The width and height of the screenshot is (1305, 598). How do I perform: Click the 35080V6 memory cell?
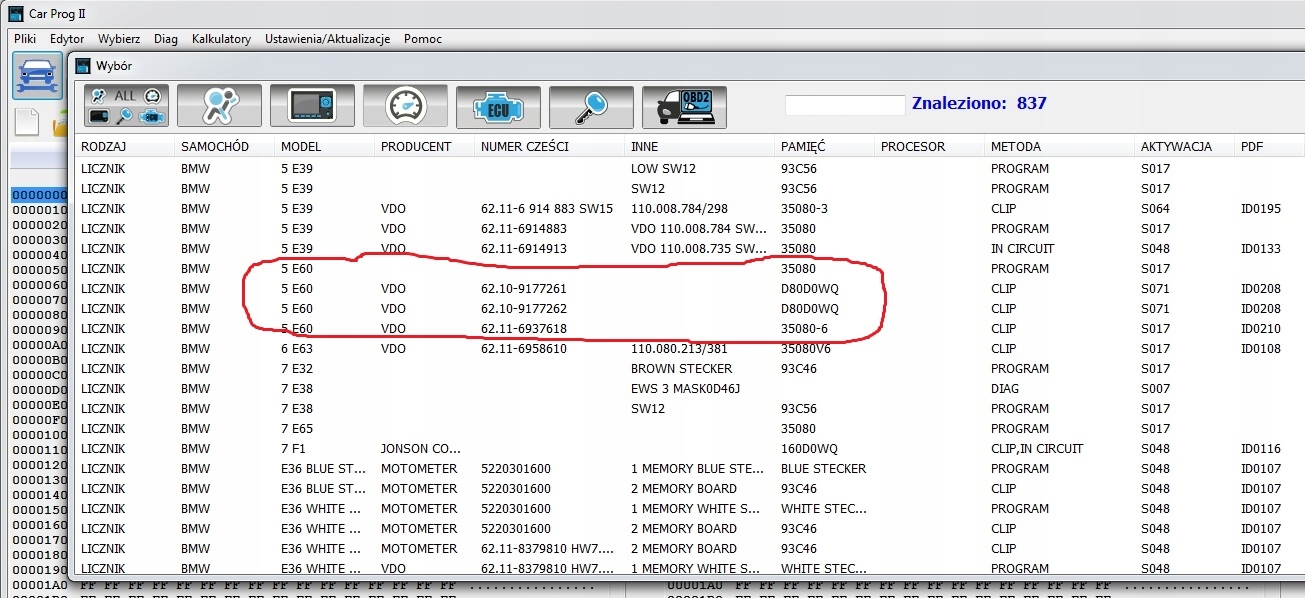point(806,348)
